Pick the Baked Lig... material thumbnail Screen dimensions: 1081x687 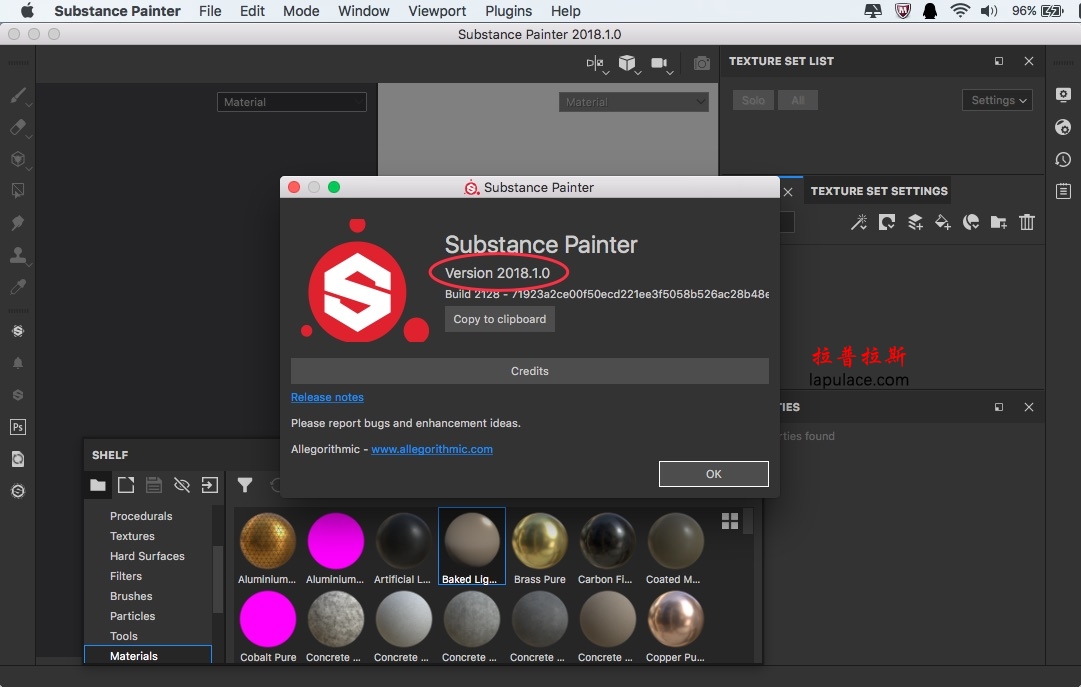(472, 547)
